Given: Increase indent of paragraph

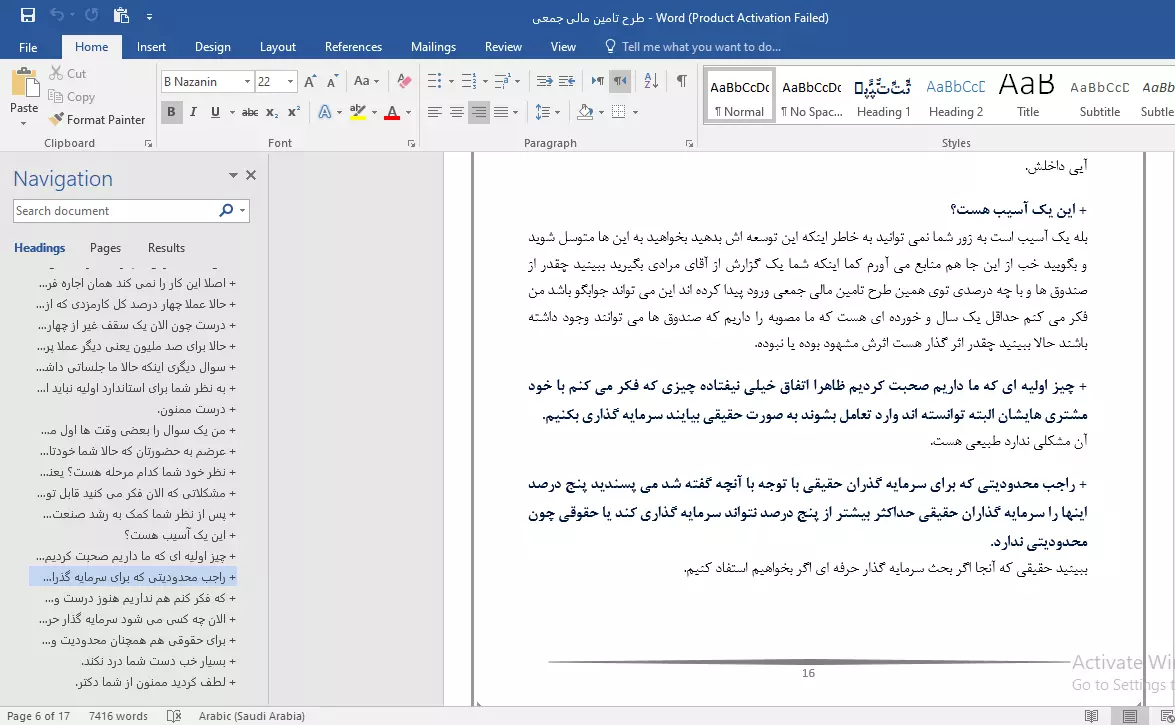Looking at the screenshot, I should (568, 81).
